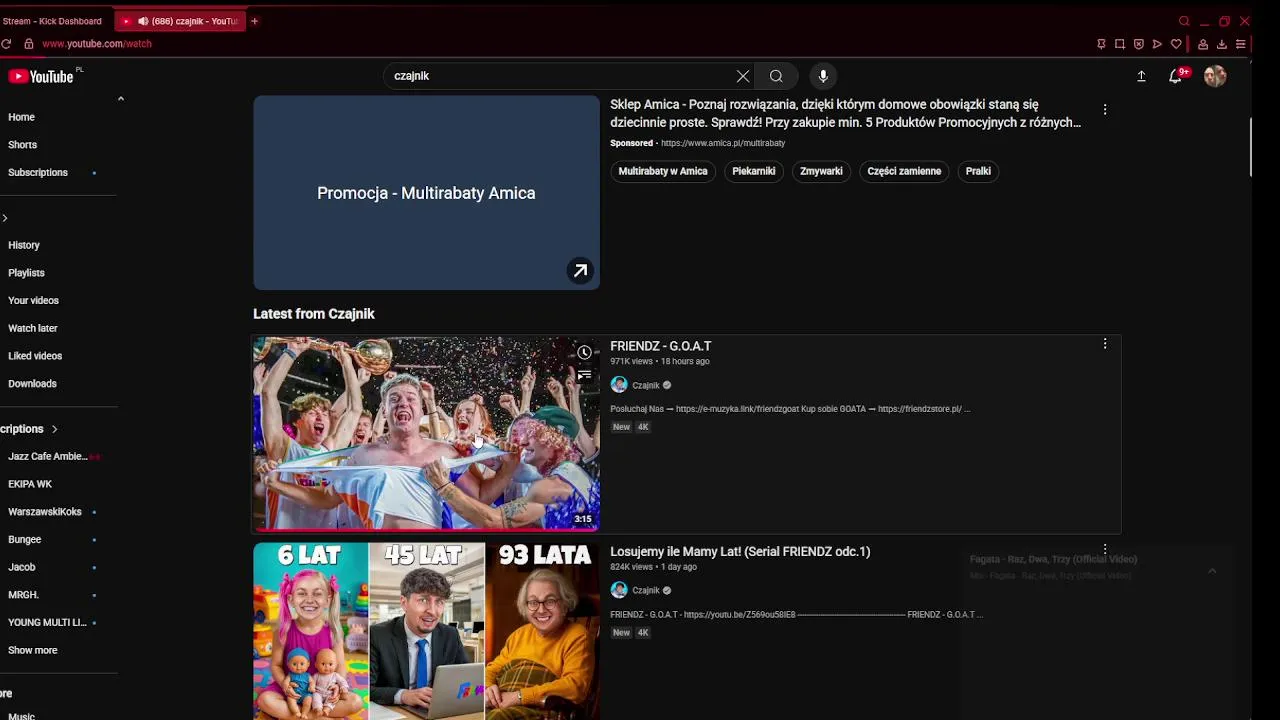Open the browser tab search icon
1280x720 pixels.
click(x=1184, y=21)
